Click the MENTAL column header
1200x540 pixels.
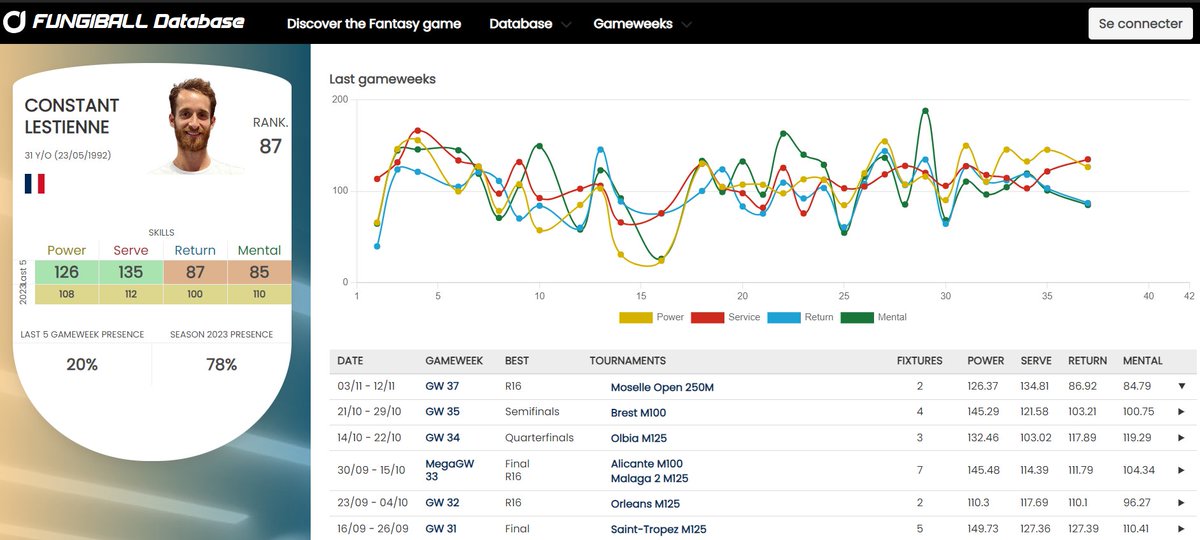pos(1143,360)
